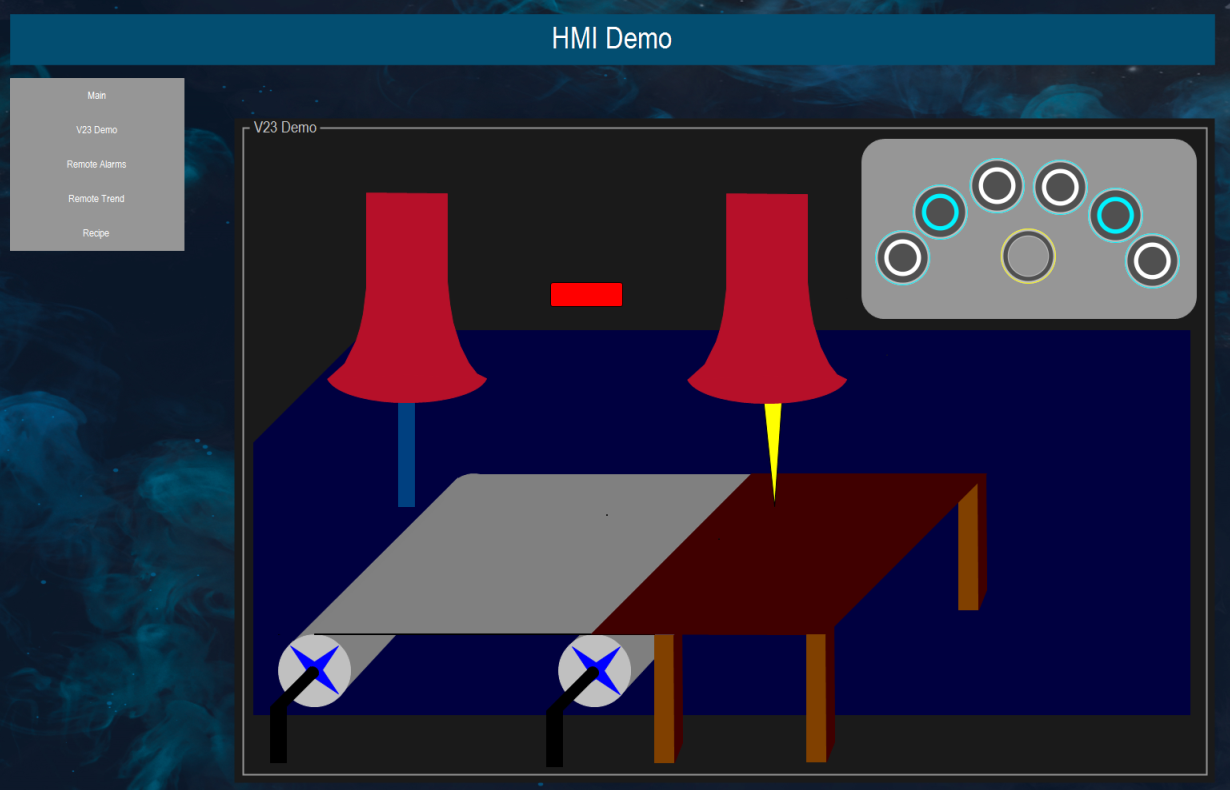Viewport: 1230px width, 790px height.
Task: Click the bottom-right white lamp on the control panel
Action: (x=1152, y=262)
